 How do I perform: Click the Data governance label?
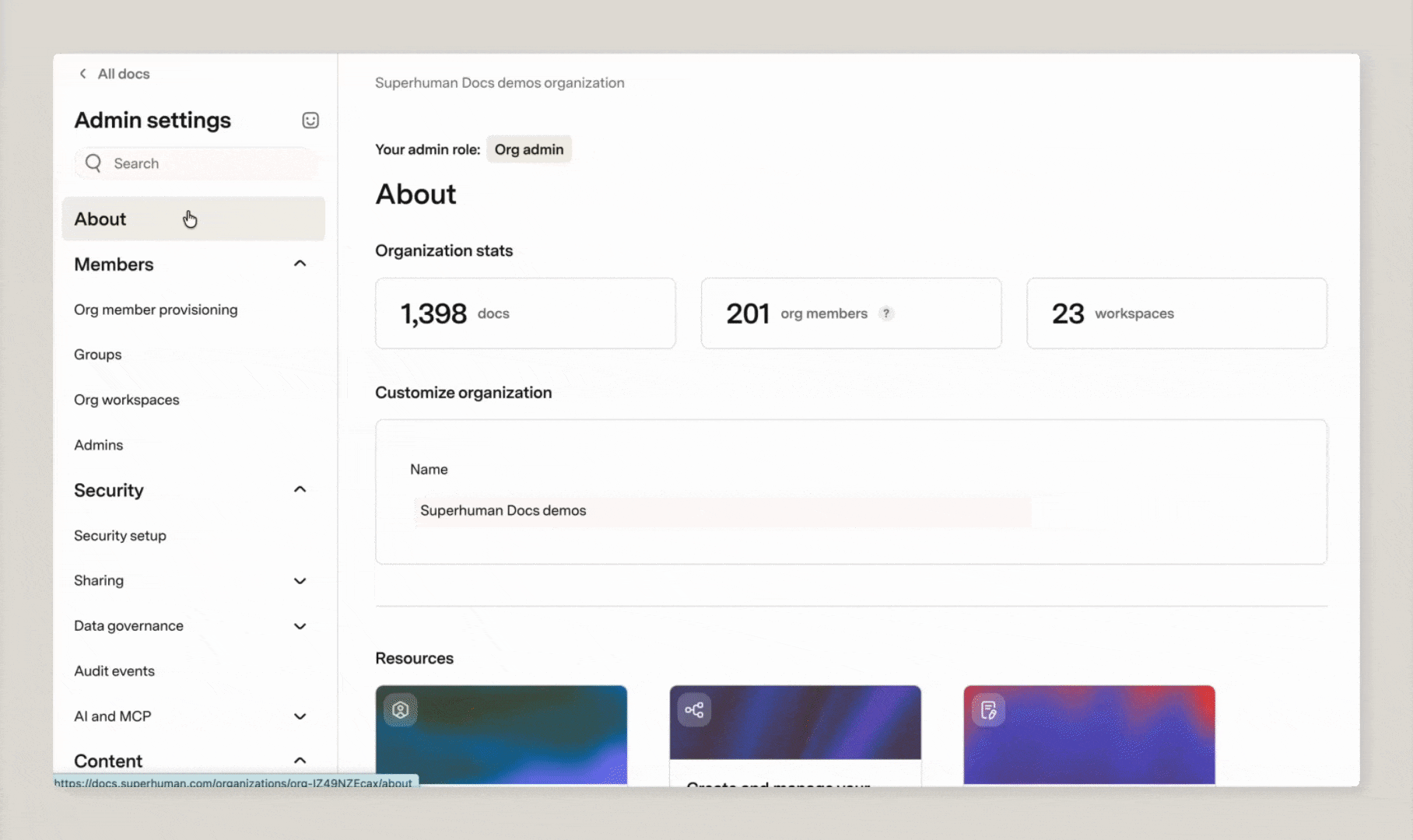click(x=128, y=625)
